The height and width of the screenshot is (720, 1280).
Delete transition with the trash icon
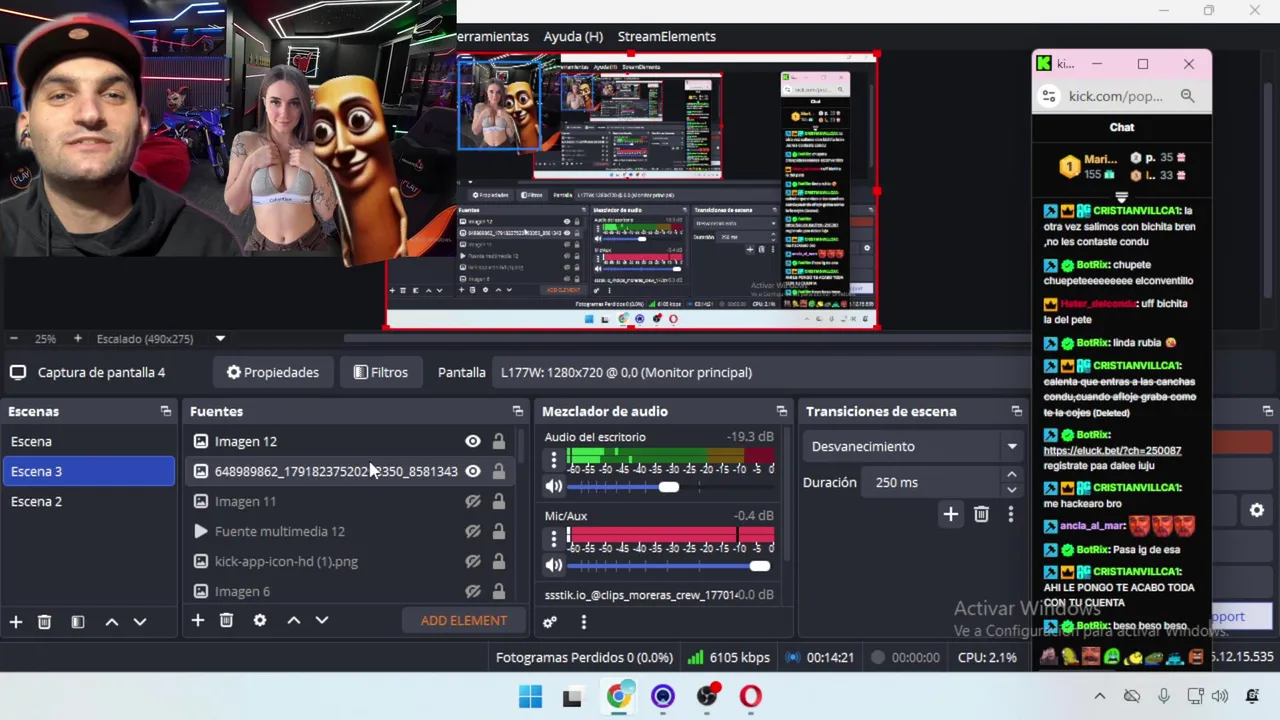981,514
